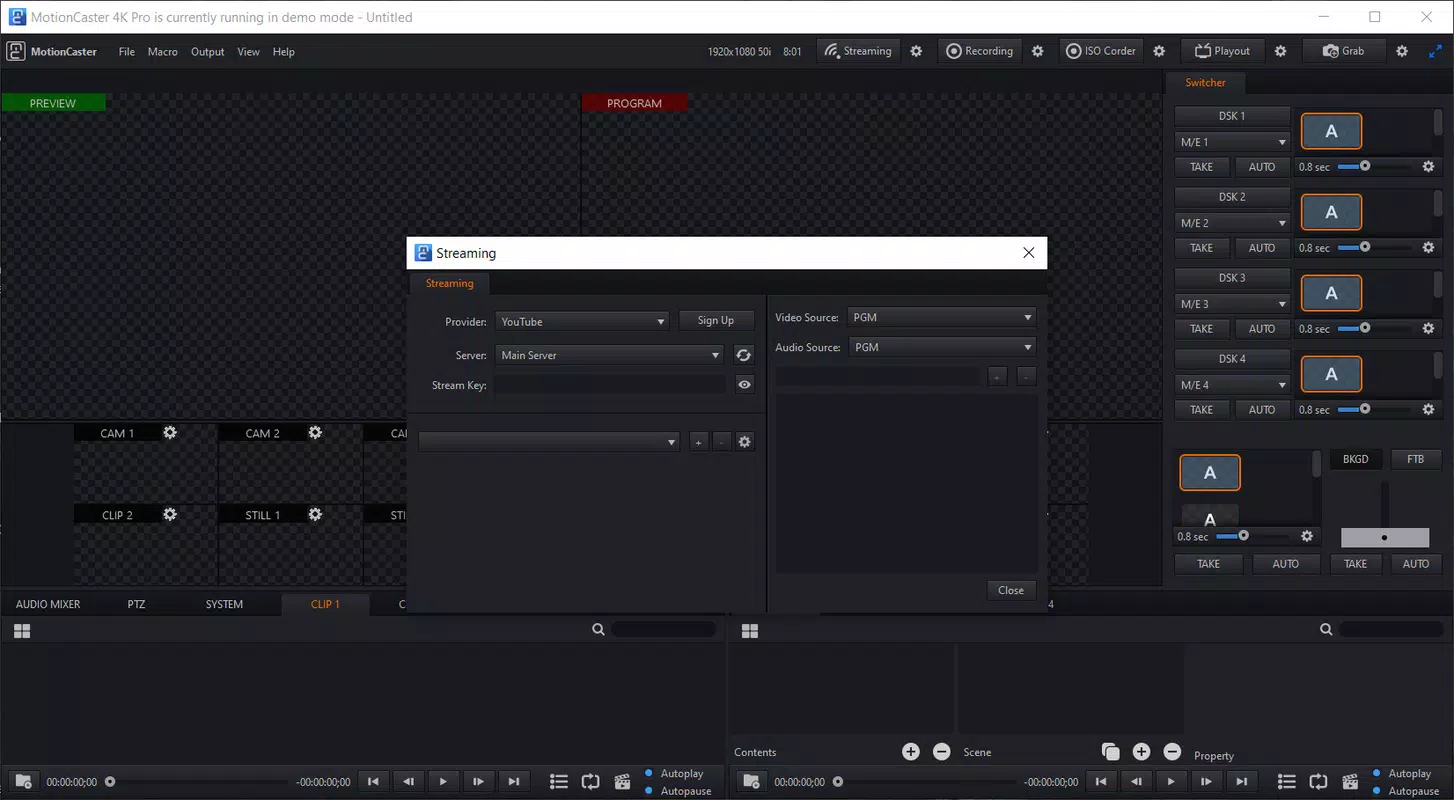1454x800 pixels.
Task: Toggle Autoplay in the CLIP 1 panel
Action: point(673,773)
